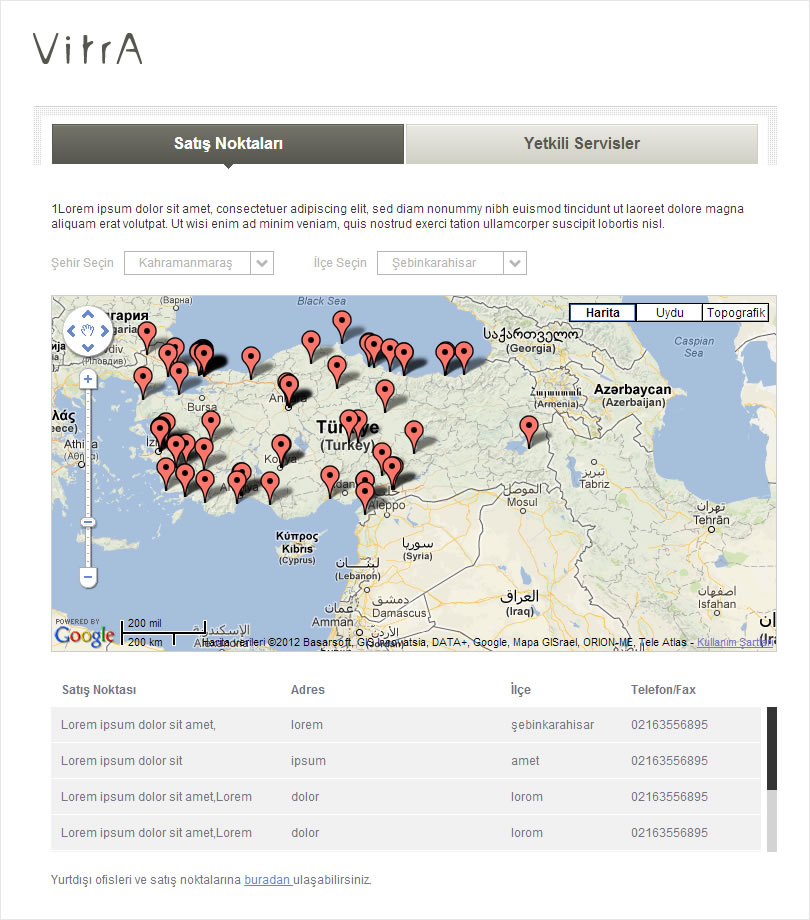Click the easternmost red marker in Turkey

coord(530,428)
